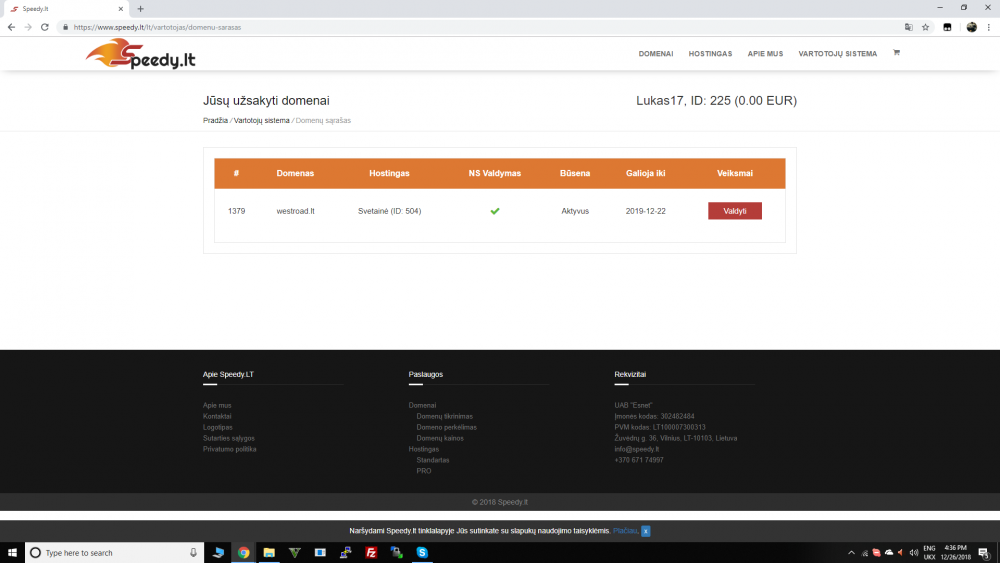Open the HOSTINGAS menu
Viewport: 1000px width, 563px height.
(x=710, y=54)
